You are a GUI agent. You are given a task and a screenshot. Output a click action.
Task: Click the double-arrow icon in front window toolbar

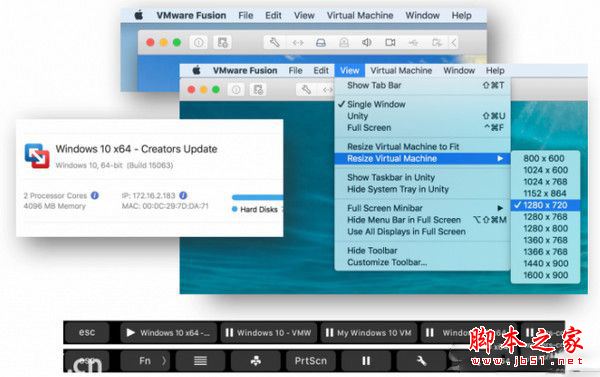(x=327, y=90)
